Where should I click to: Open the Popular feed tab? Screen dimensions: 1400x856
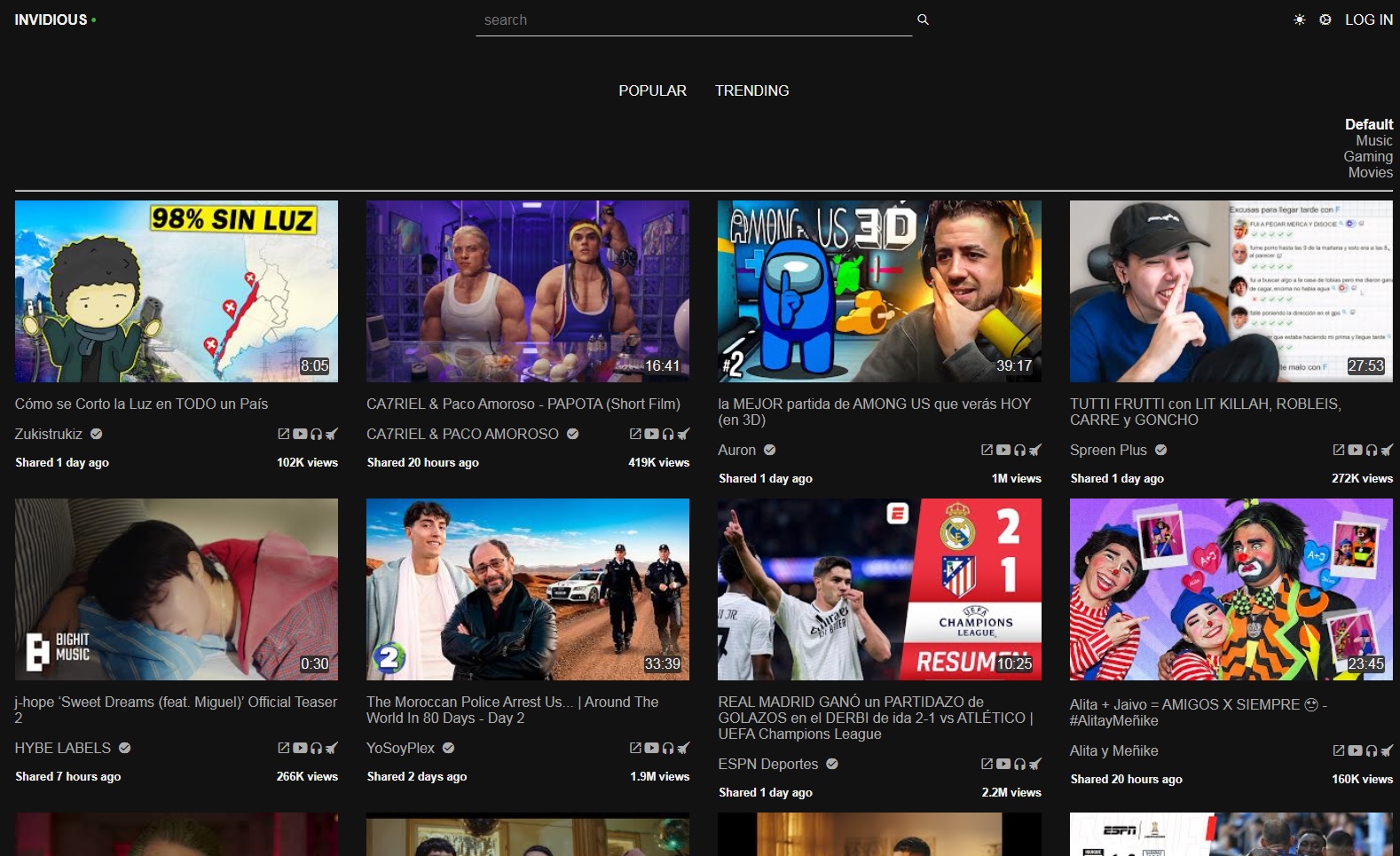(x=652, y=90)
